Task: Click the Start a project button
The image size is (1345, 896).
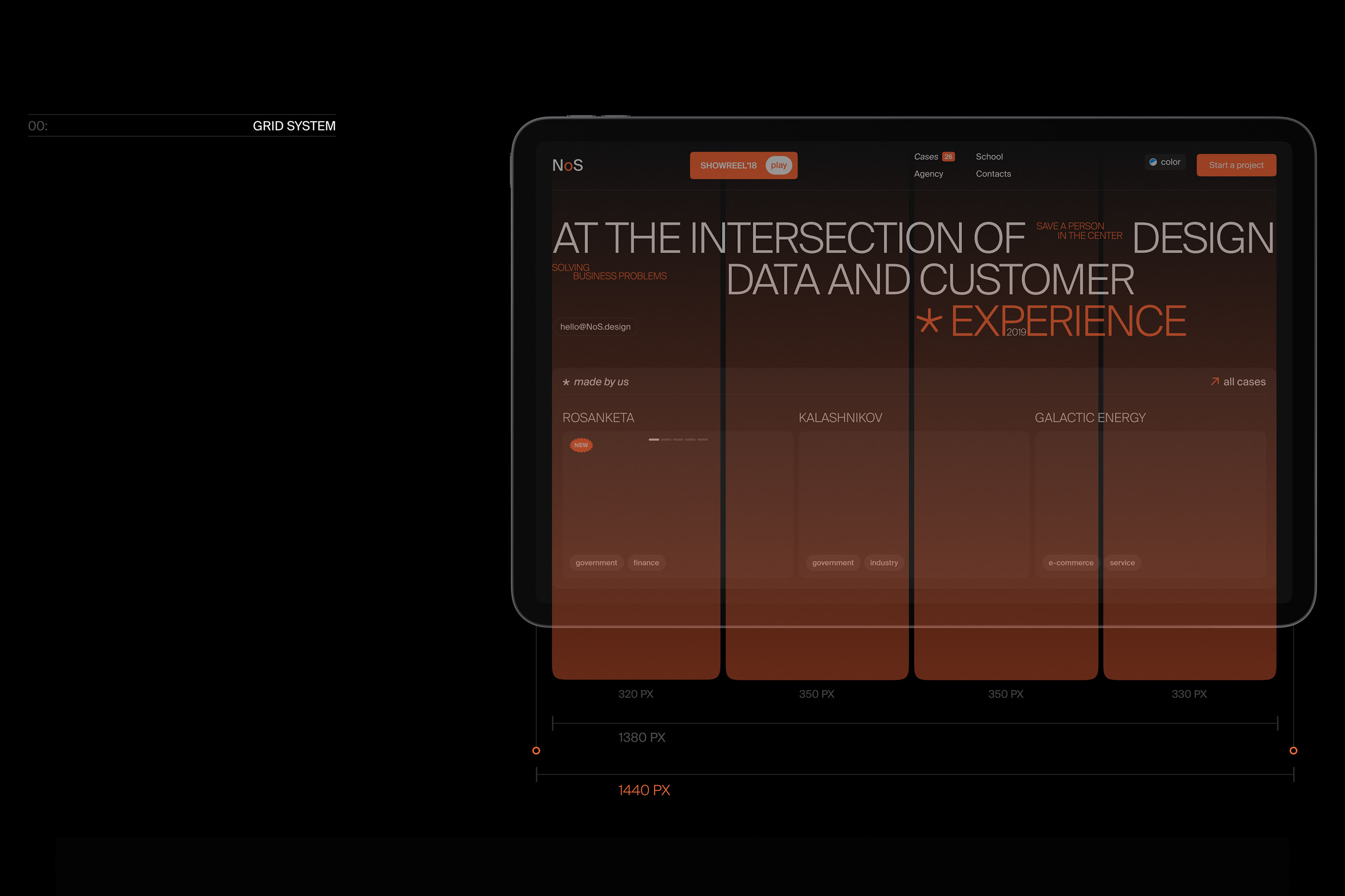Action: (x=1235, y=165)
